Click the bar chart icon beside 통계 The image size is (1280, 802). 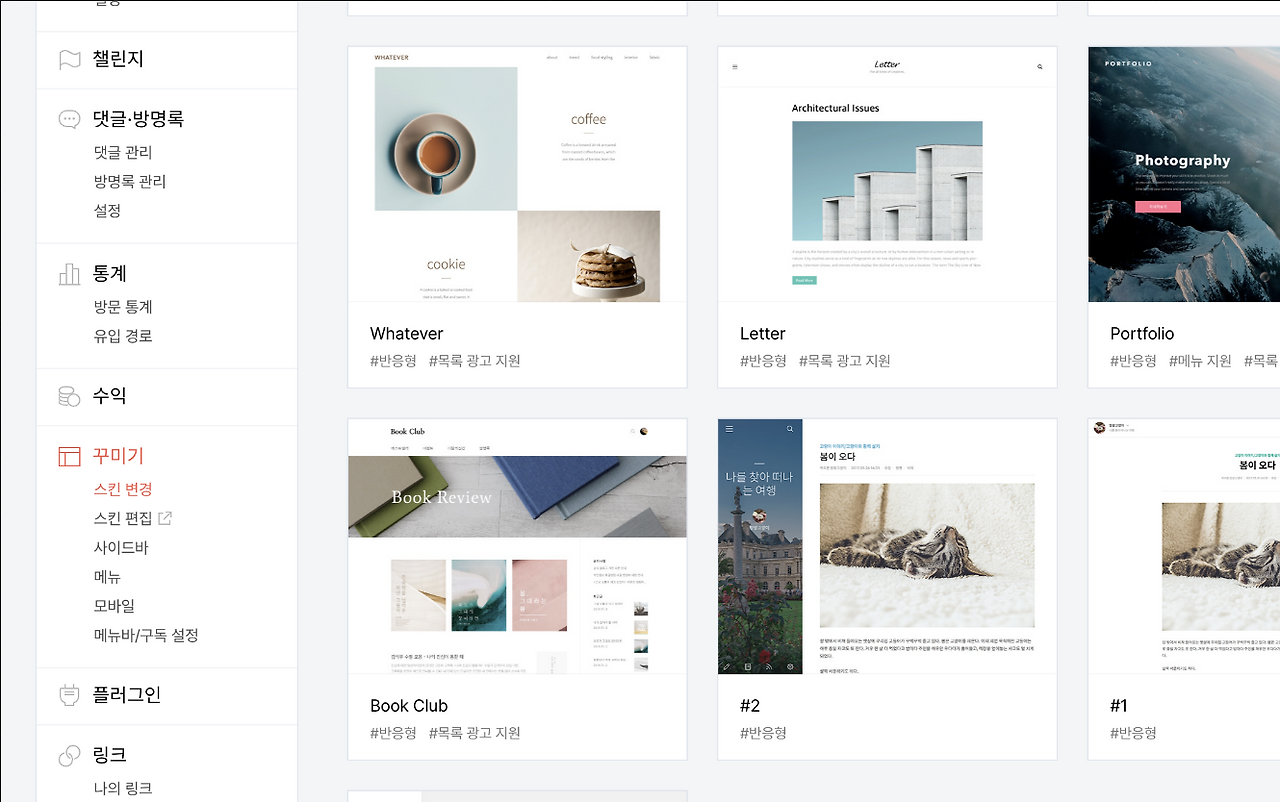[69, 274]
